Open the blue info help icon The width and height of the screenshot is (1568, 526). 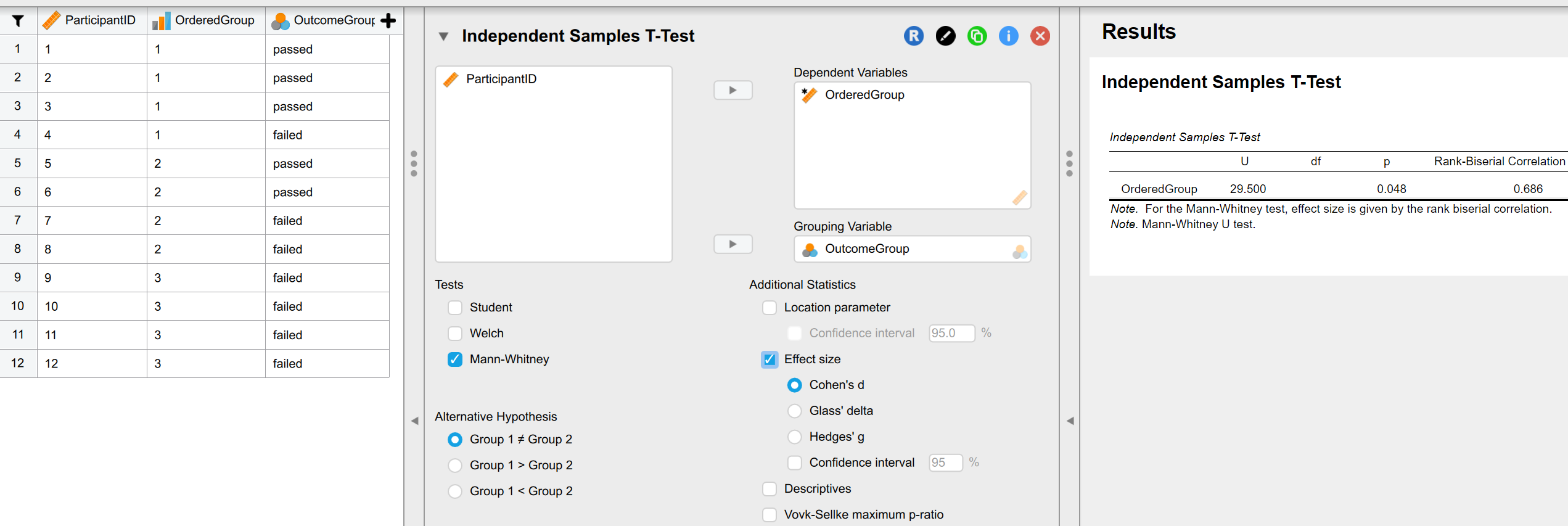click(1008, 36)
